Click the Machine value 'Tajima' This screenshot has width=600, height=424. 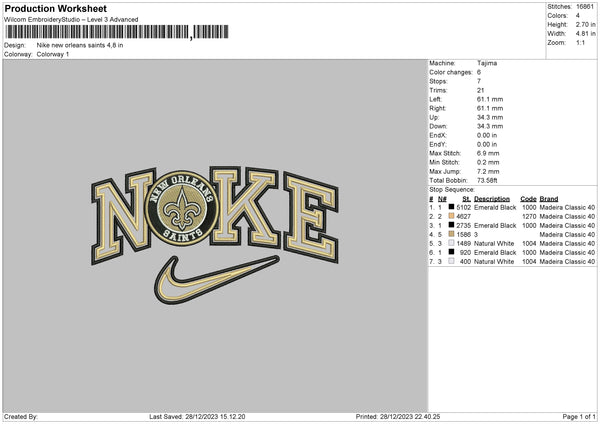[487, 63]
